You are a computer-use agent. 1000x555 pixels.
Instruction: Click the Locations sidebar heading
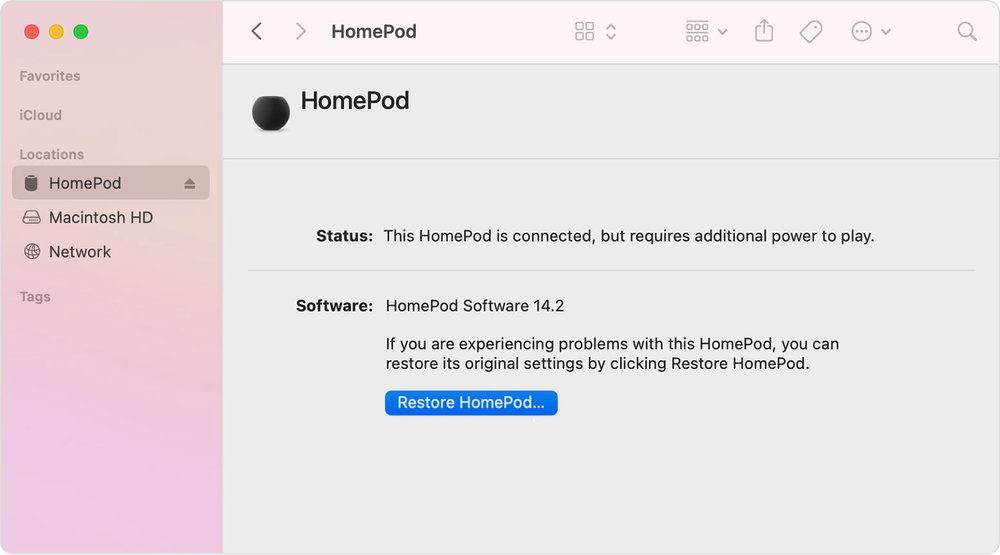click(52, 155)
